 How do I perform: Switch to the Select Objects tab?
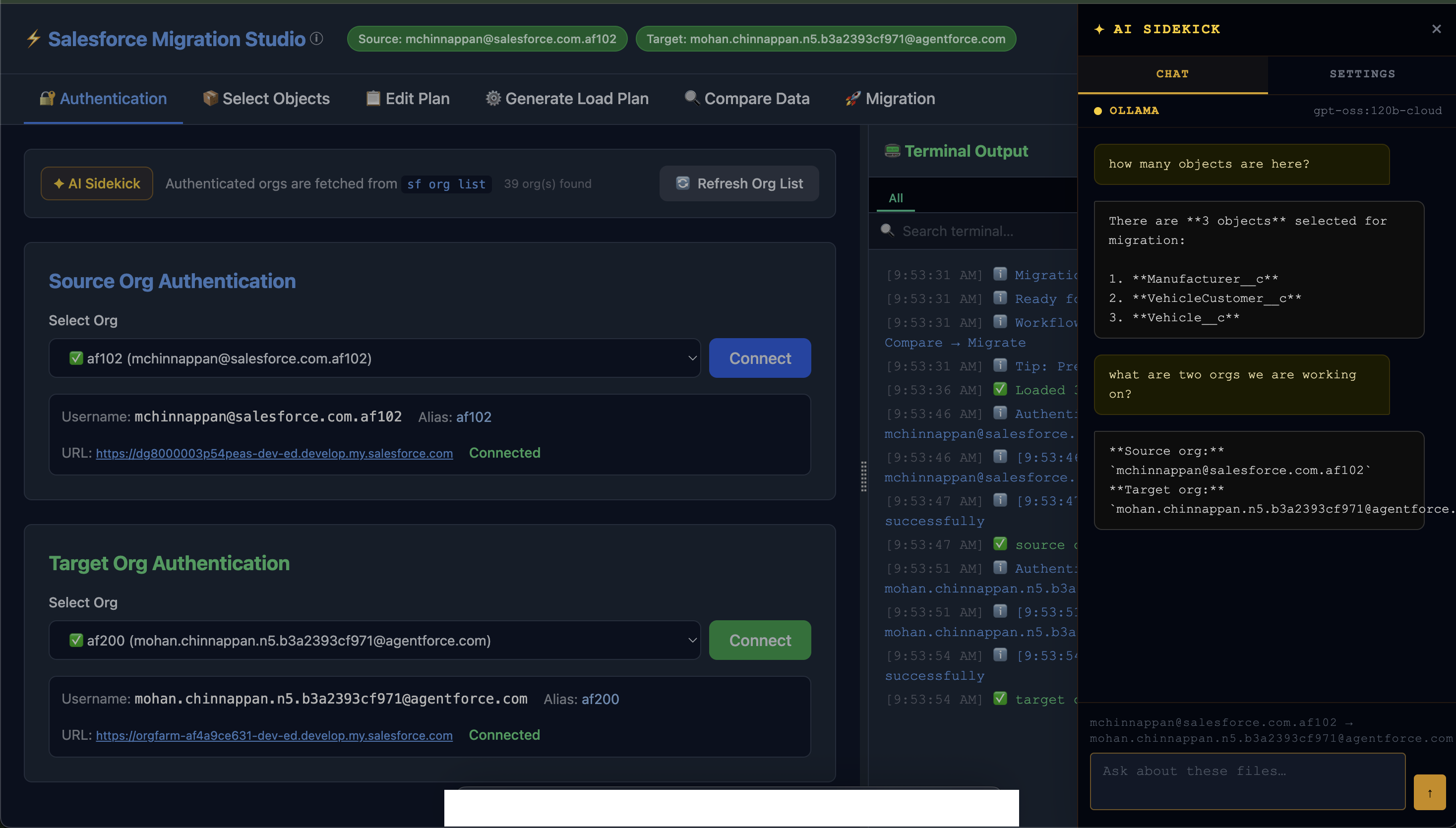[266, 98]
